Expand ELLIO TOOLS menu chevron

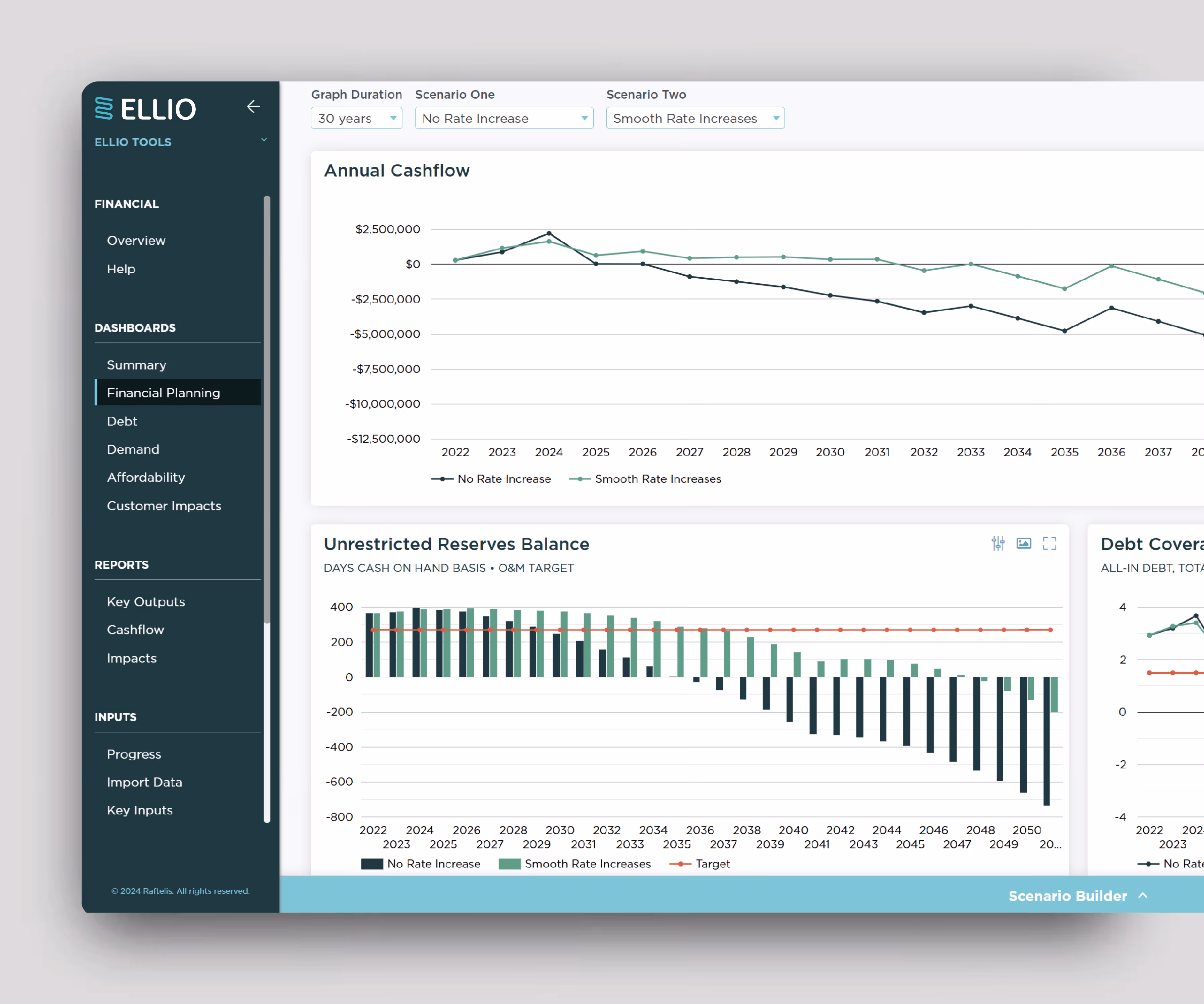pyautogui.click(x=264, y=140)
